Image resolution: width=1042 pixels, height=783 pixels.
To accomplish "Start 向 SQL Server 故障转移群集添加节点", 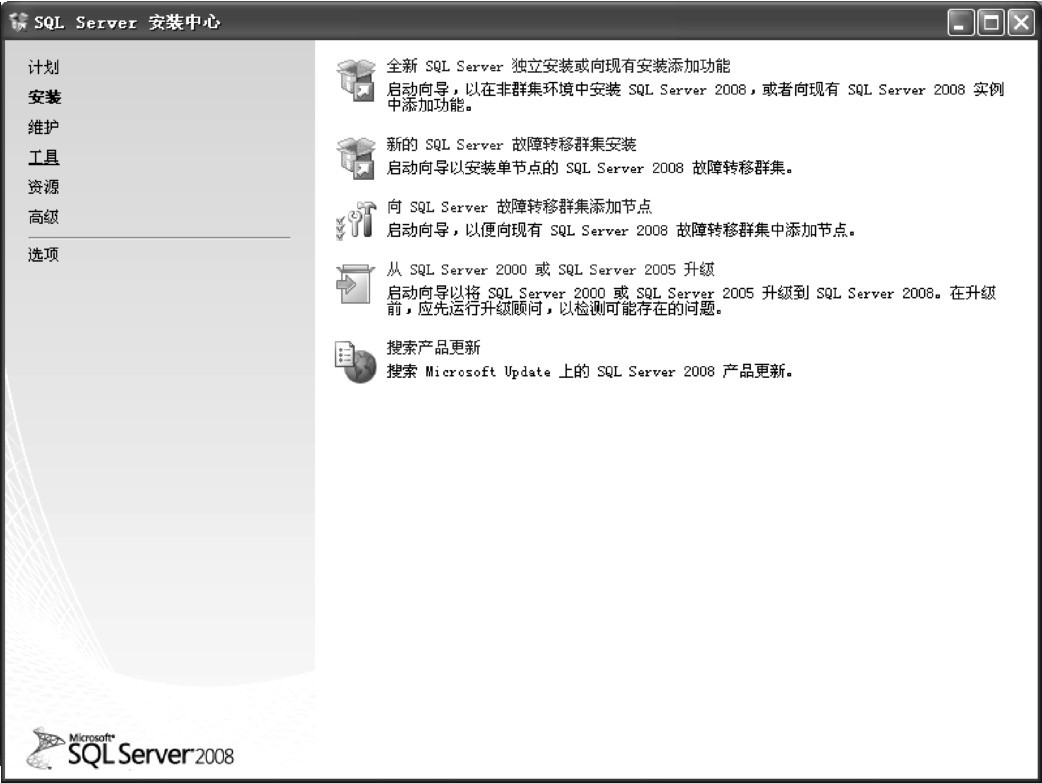I will tap(519, 207).
